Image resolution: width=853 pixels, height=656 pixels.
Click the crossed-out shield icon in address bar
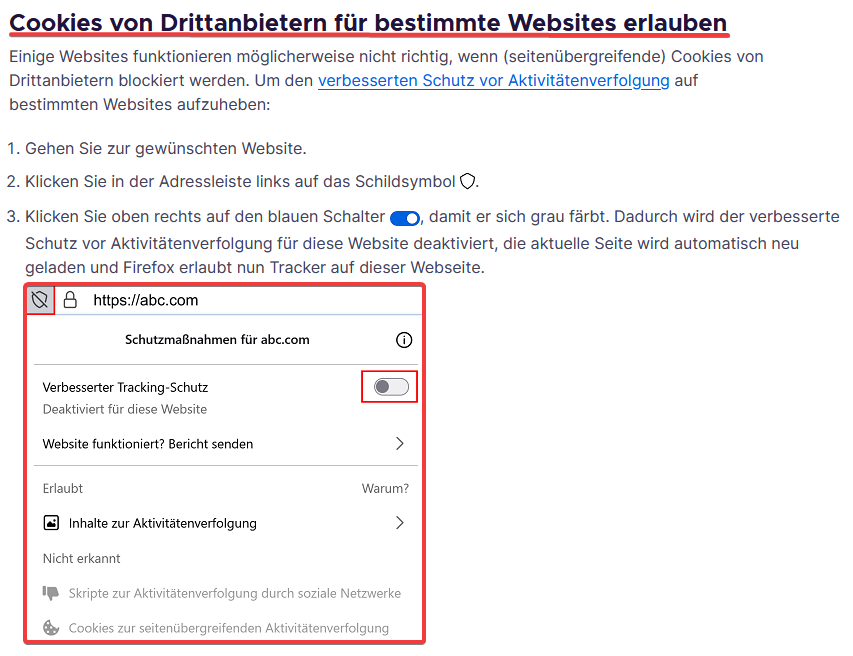(40, 300)
